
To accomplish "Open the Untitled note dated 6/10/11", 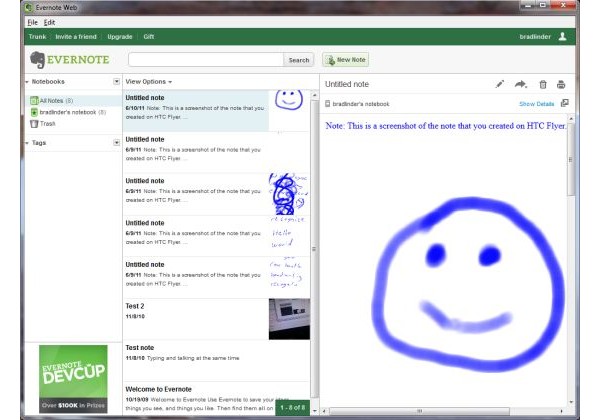I will (x=216, y=111).
